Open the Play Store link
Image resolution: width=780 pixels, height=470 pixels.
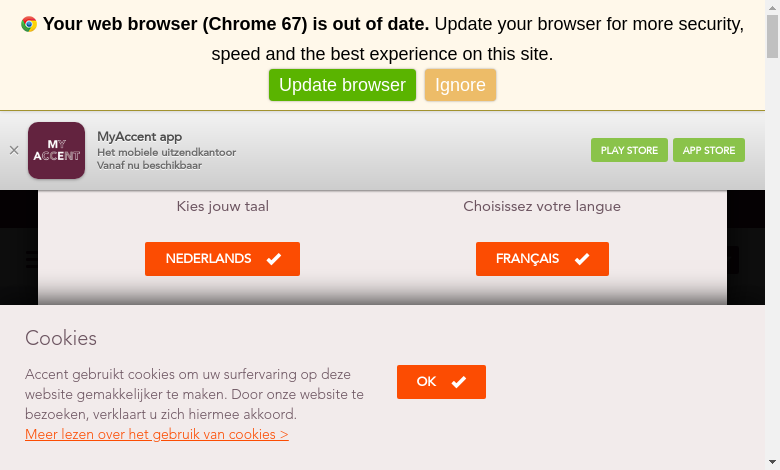[629, 150]
